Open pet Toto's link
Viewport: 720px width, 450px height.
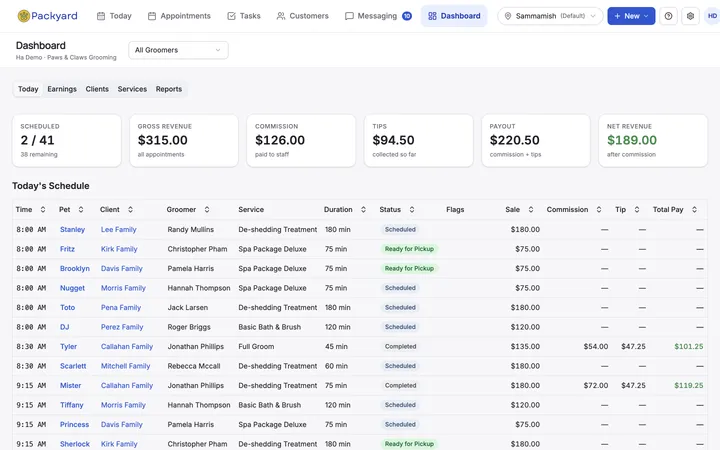[68, 308]
